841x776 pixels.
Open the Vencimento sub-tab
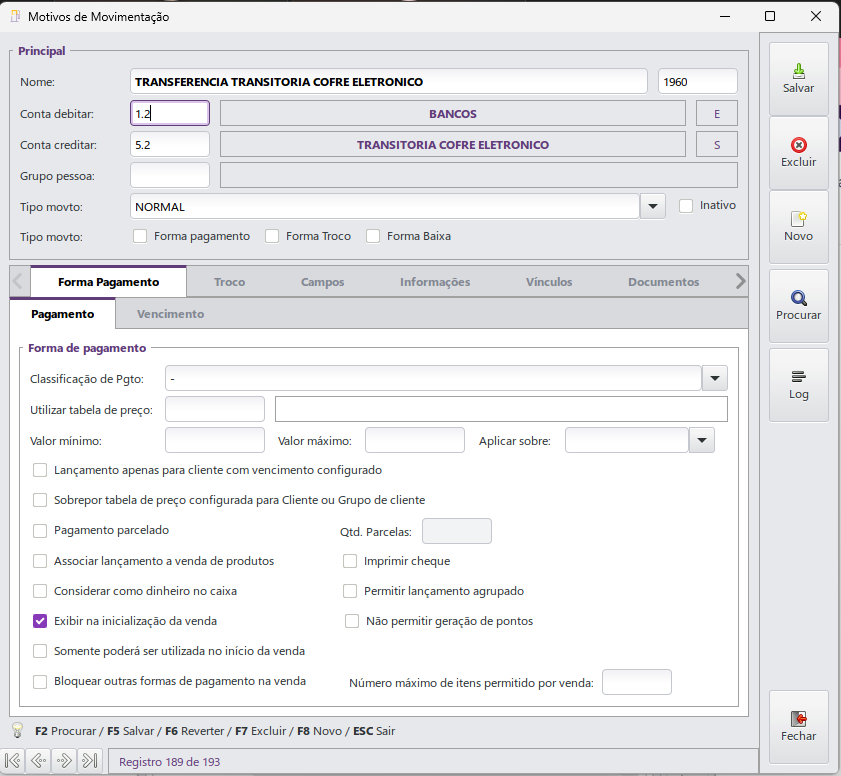[170, 314]
